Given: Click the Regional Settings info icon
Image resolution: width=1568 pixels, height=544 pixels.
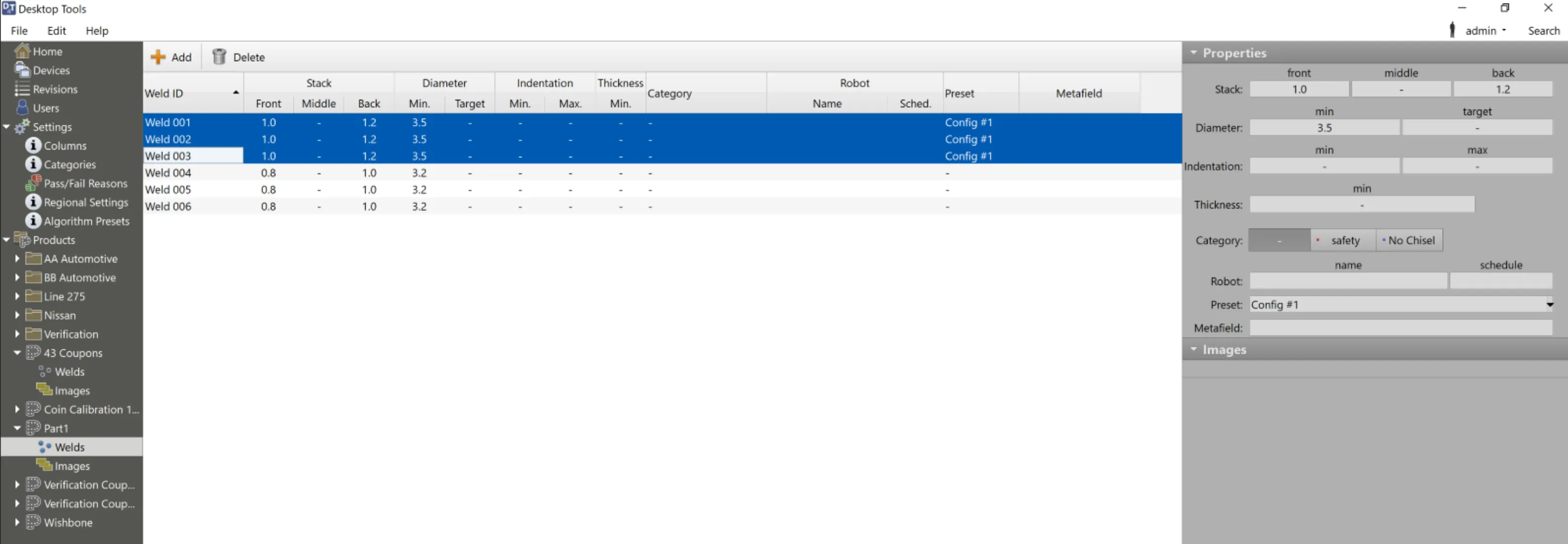Looking at the screenshot, I should [x=34, y=202].
